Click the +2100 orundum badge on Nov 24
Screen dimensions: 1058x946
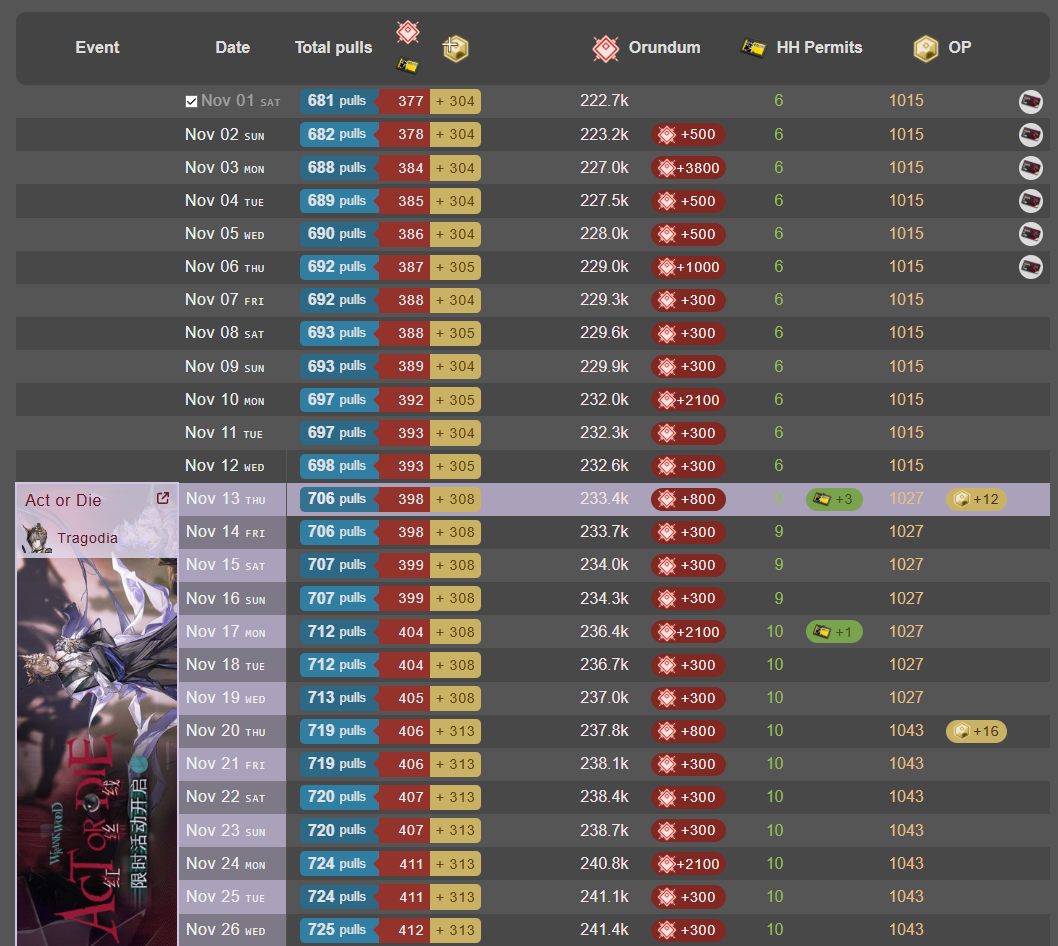pyautogui.click(x=688, y=864)
